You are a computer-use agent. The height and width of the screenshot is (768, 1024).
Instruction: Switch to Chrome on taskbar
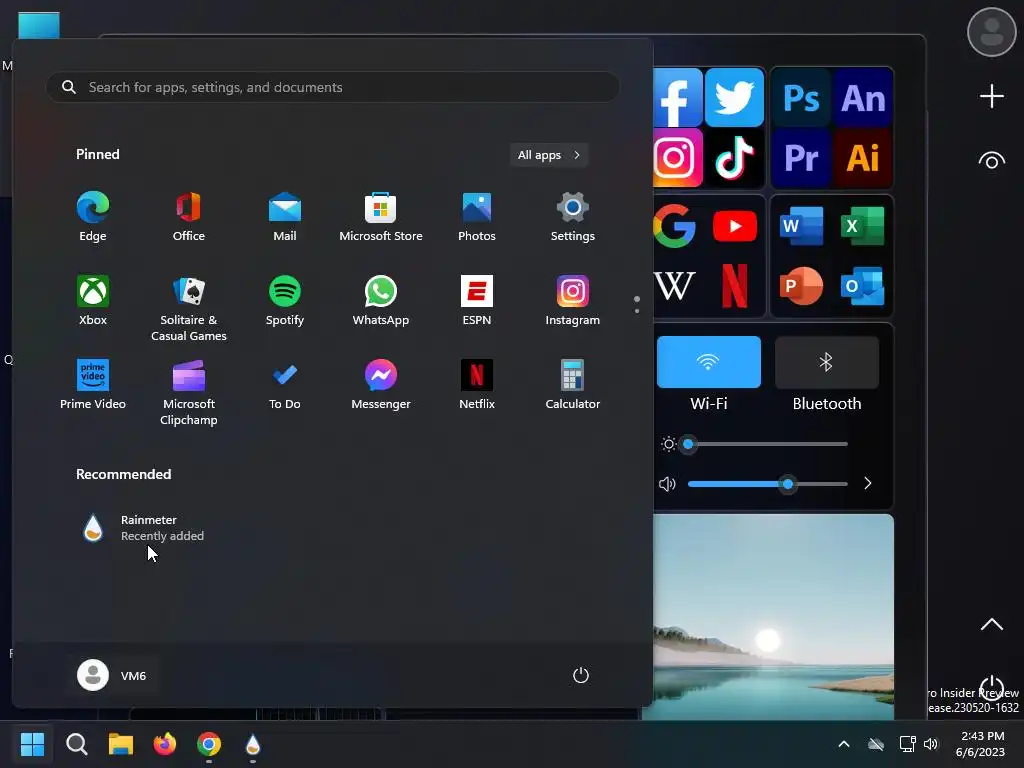tap(209, 744)
